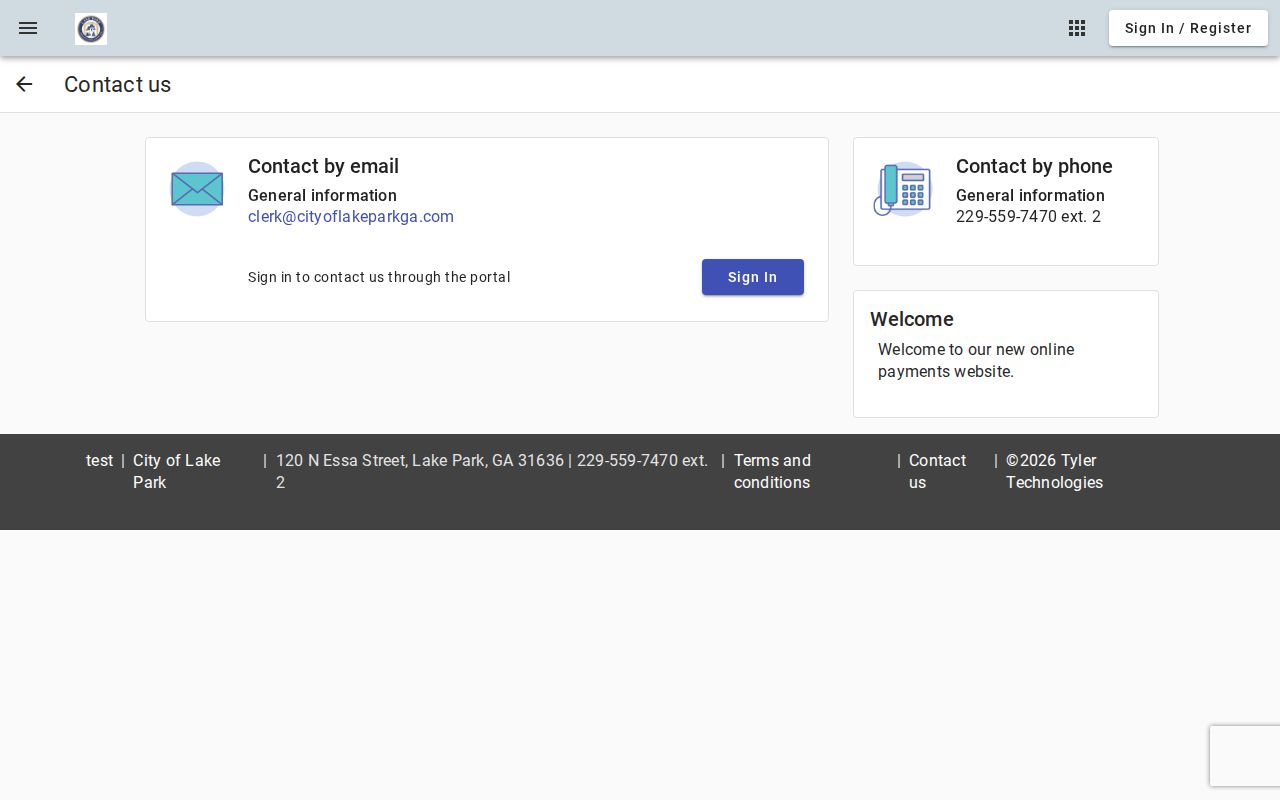
Task: Click City of Lake Park footer link
Action: click(177, 471)
